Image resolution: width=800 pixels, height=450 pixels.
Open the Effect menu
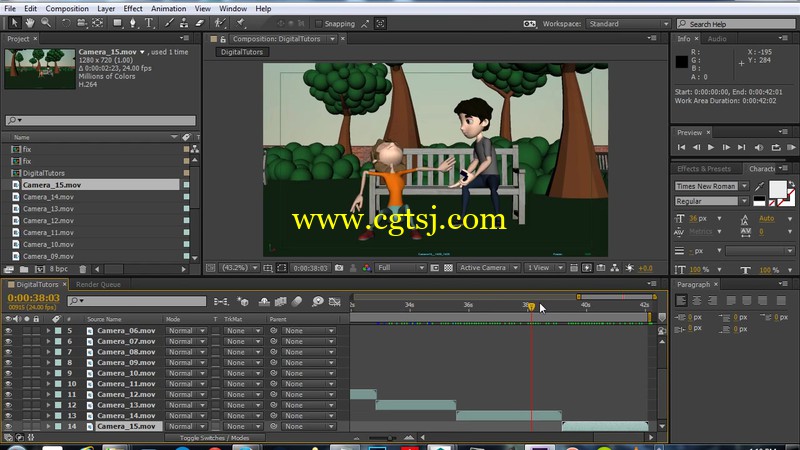[x=133, y=9]
